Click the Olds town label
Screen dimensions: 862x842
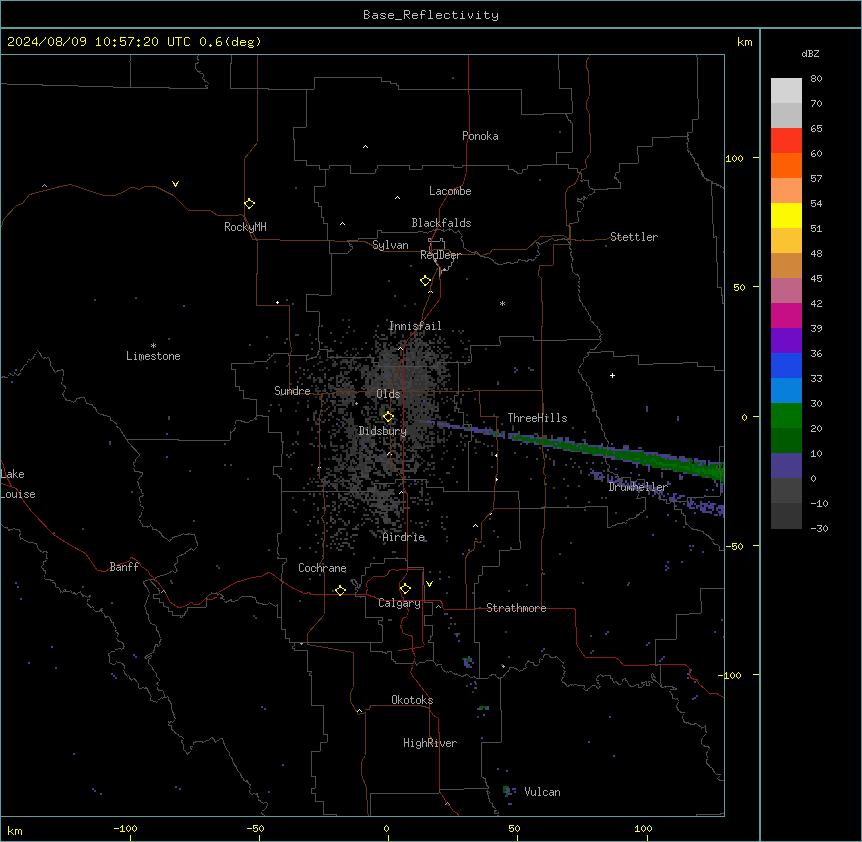tap(388, 394)
